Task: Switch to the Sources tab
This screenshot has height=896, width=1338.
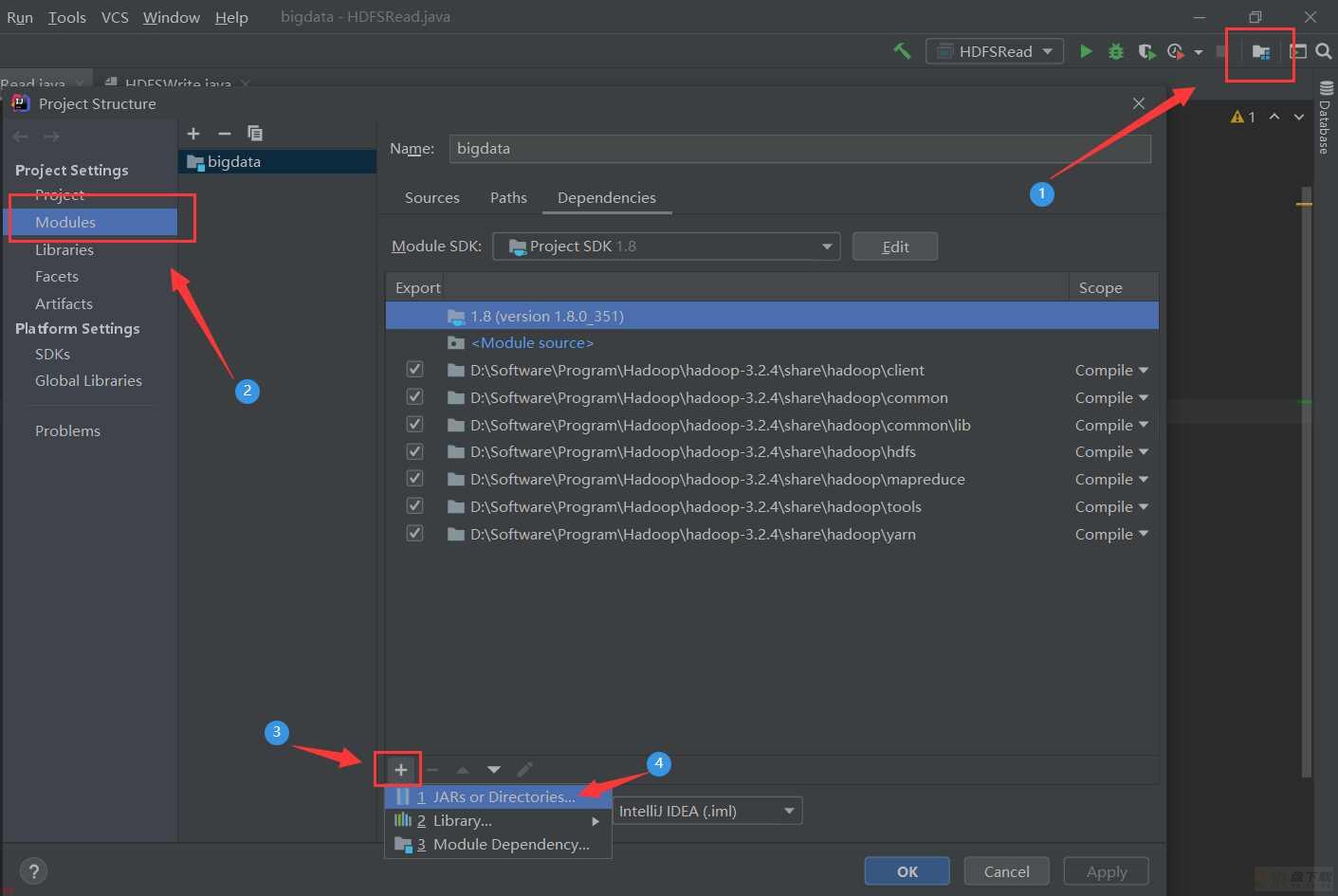Action: pos(431,197)
